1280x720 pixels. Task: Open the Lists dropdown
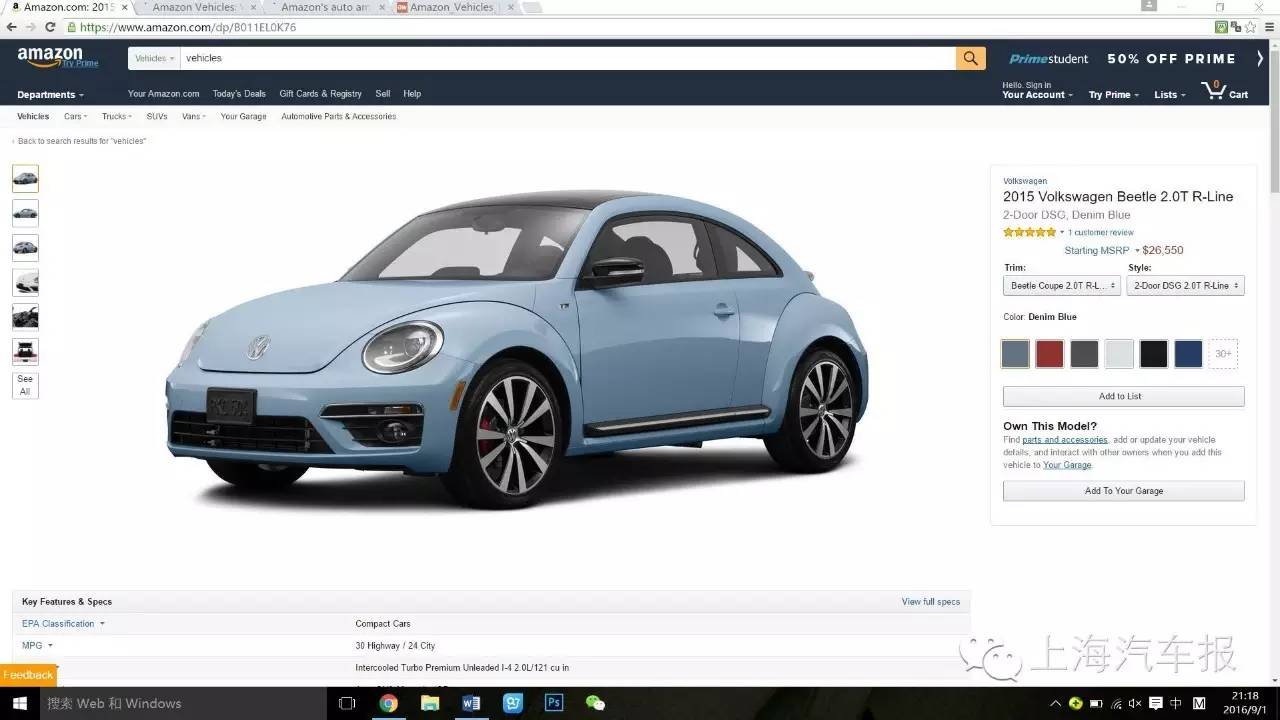tap(1169, 95)
